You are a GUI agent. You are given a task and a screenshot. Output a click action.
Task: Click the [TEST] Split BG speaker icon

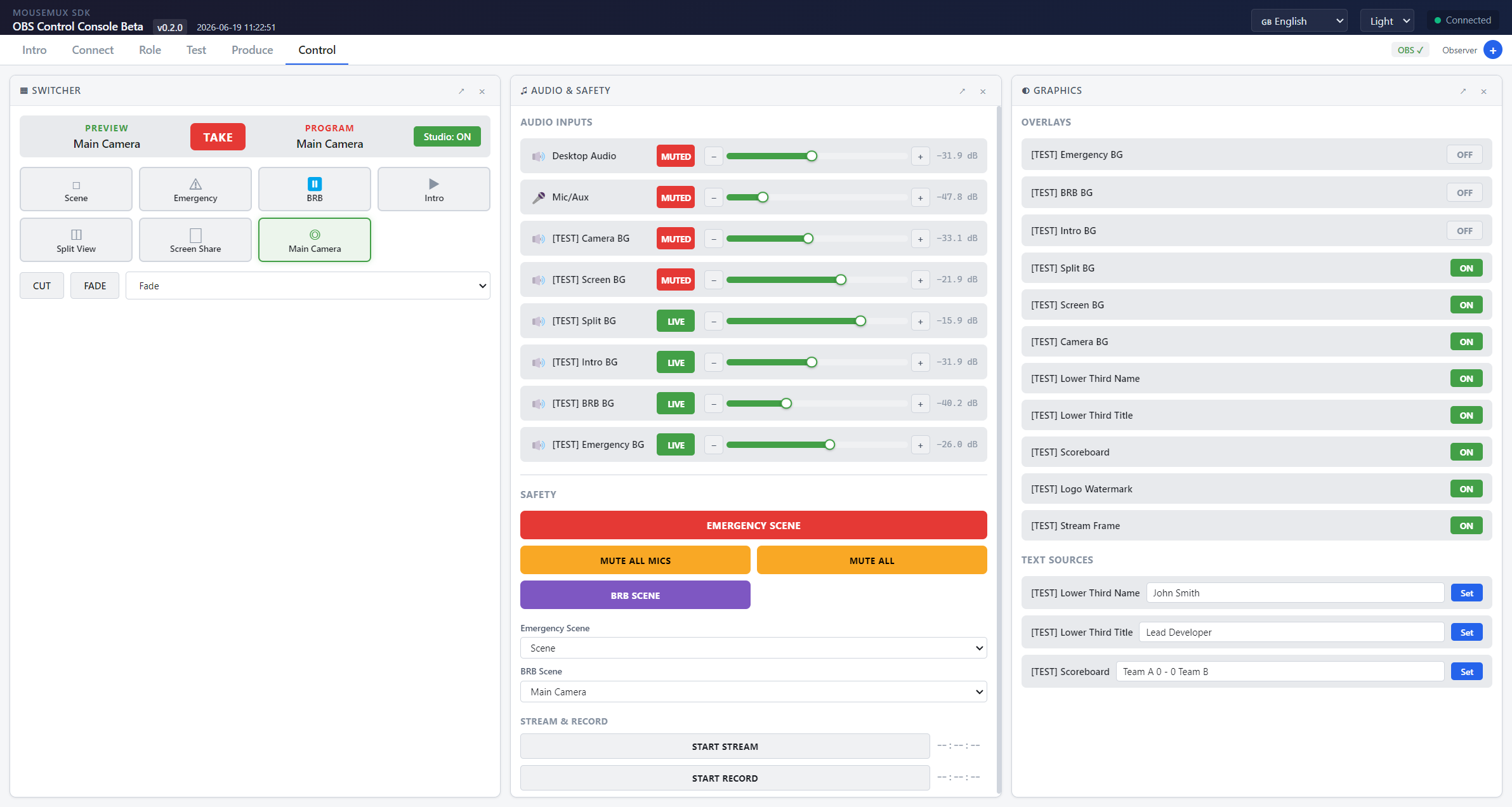point(538,321)
